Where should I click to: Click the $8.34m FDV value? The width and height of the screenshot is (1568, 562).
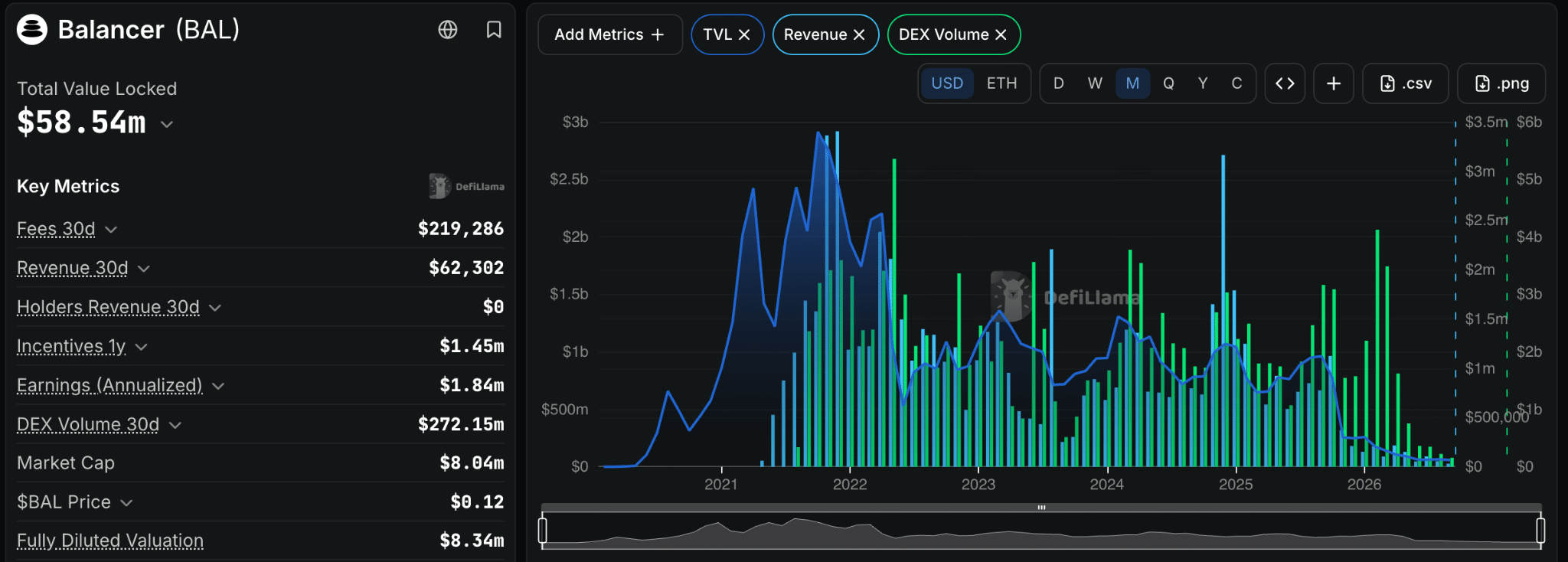[x=472, y=541]
